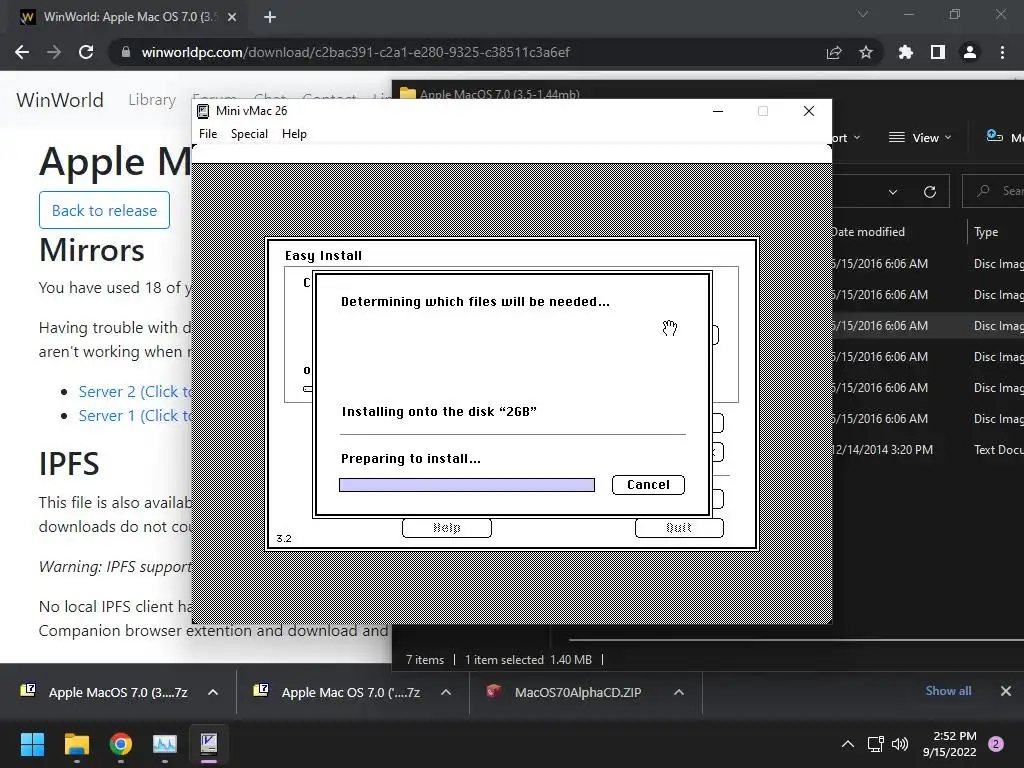Close the Chrome downloads bar

(1006, 691)
